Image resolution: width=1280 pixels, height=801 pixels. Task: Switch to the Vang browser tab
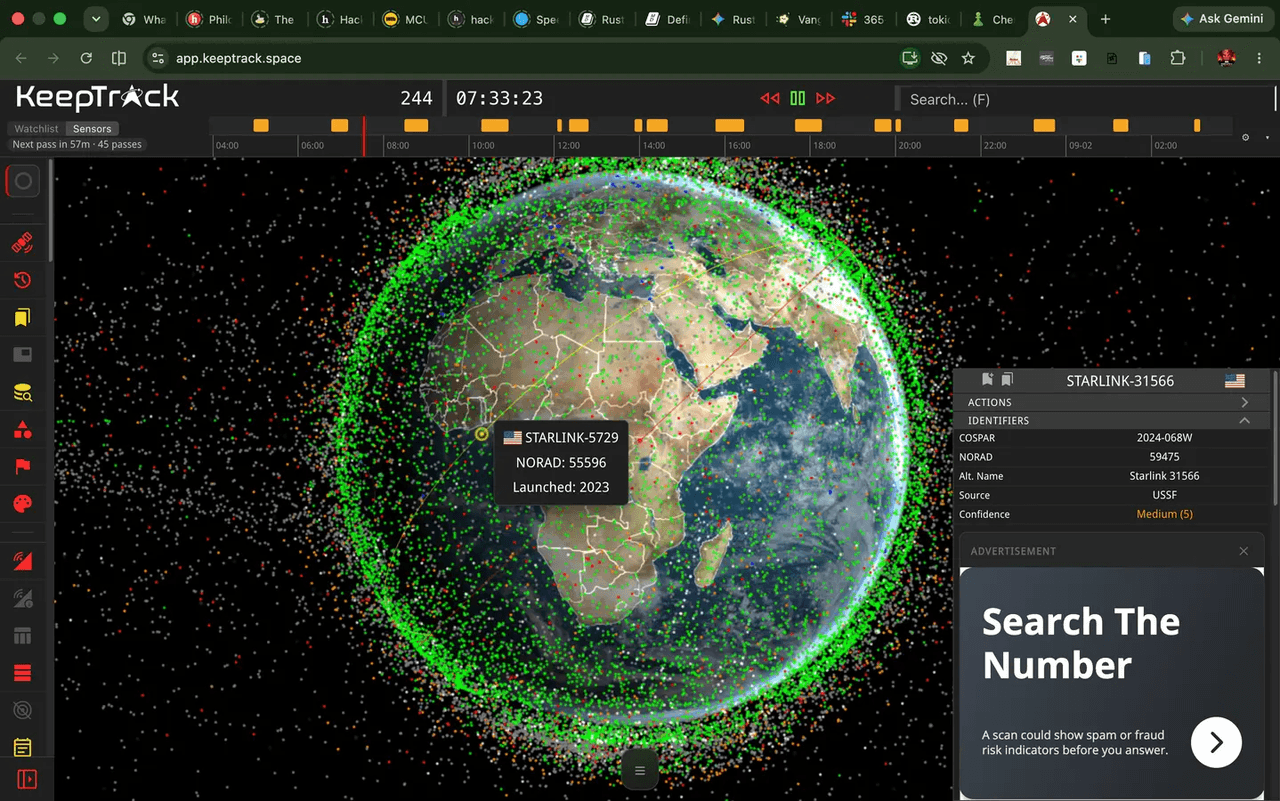click(798, 19)
